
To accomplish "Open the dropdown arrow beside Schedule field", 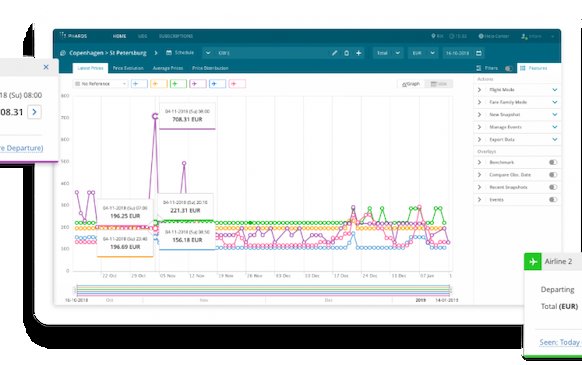I will tap(208, 53).
